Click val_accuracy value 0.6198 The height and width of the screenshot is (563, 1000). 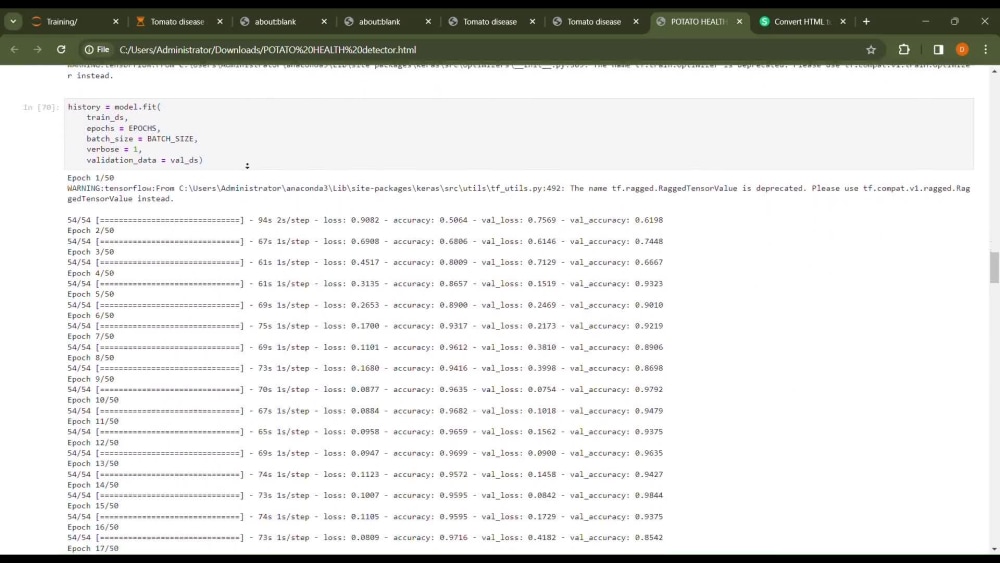(649, 220)
